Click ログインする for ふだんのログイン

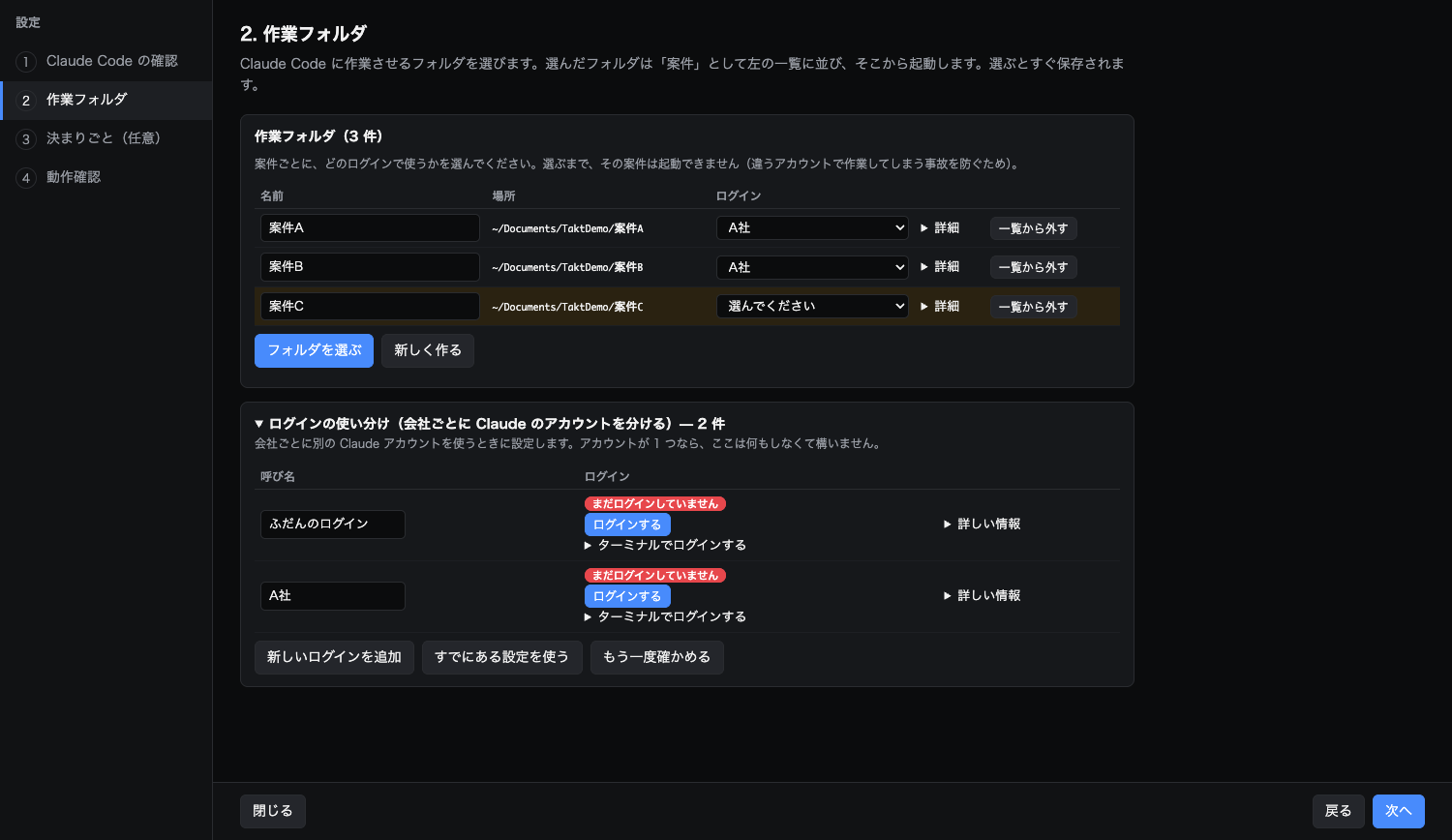click(627, 525)
